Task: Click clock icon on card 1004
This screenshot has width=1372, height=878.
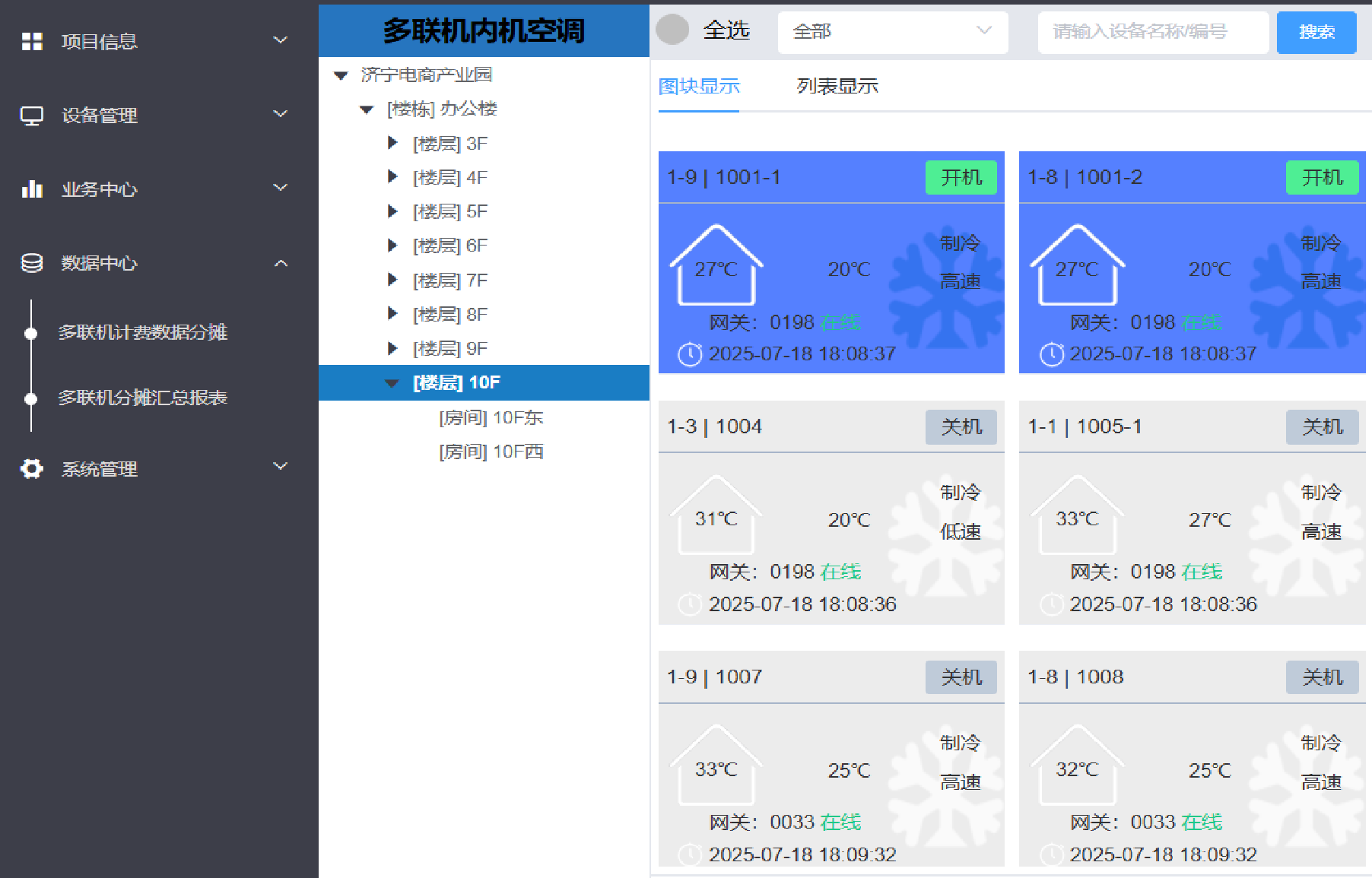Action: pyautogui.click(x=690, y=604)
